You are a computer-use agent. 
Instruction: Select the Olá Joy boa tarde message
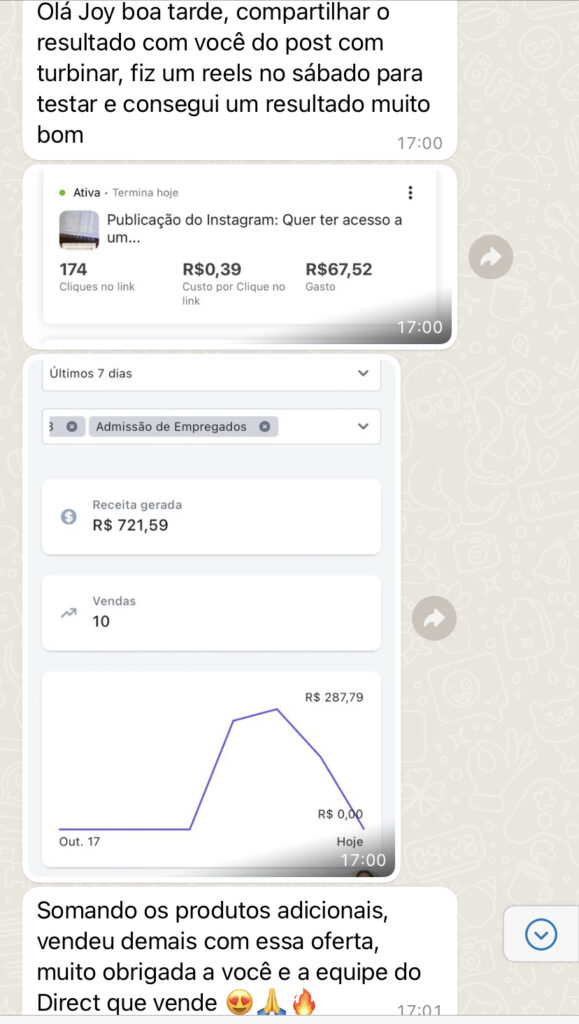240,78
